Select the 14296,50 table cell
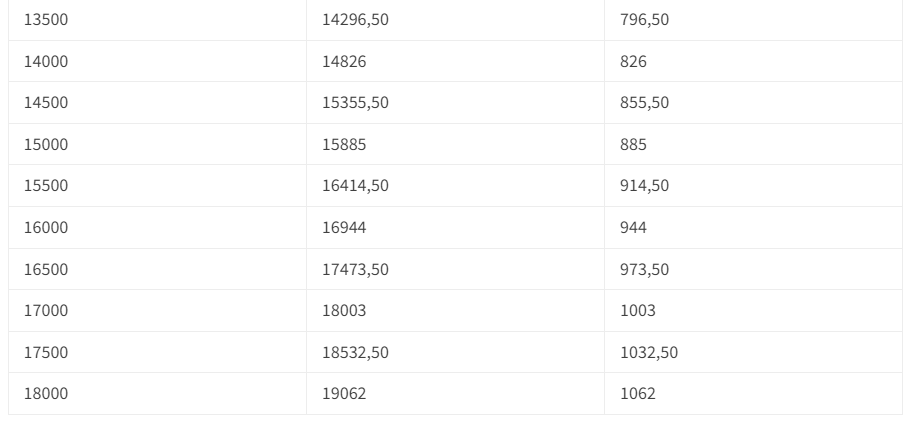The image size is (916, 423). click(x=355, y=20)
